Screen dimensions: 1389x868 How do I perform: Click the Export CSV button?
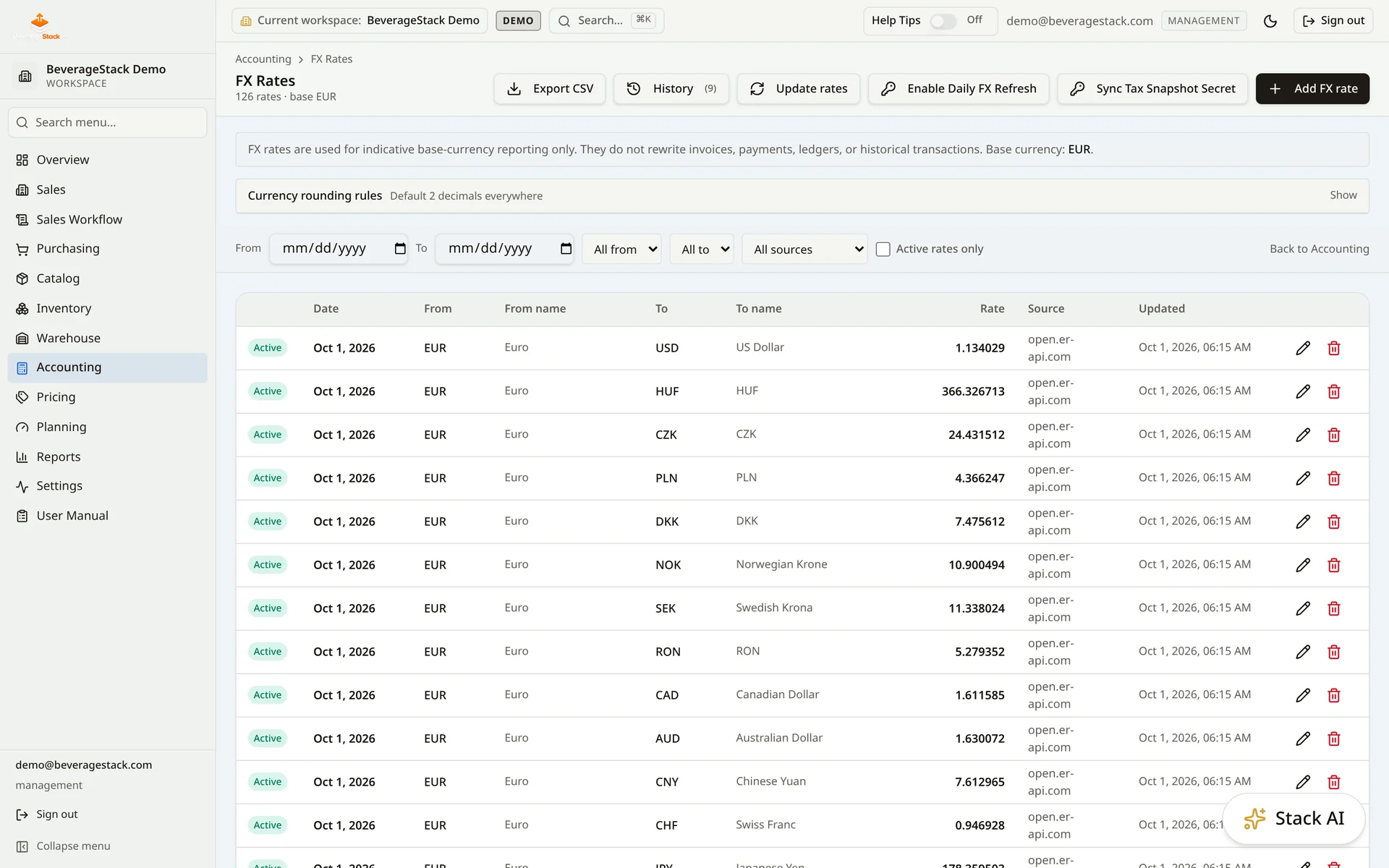tap(550, 88)
